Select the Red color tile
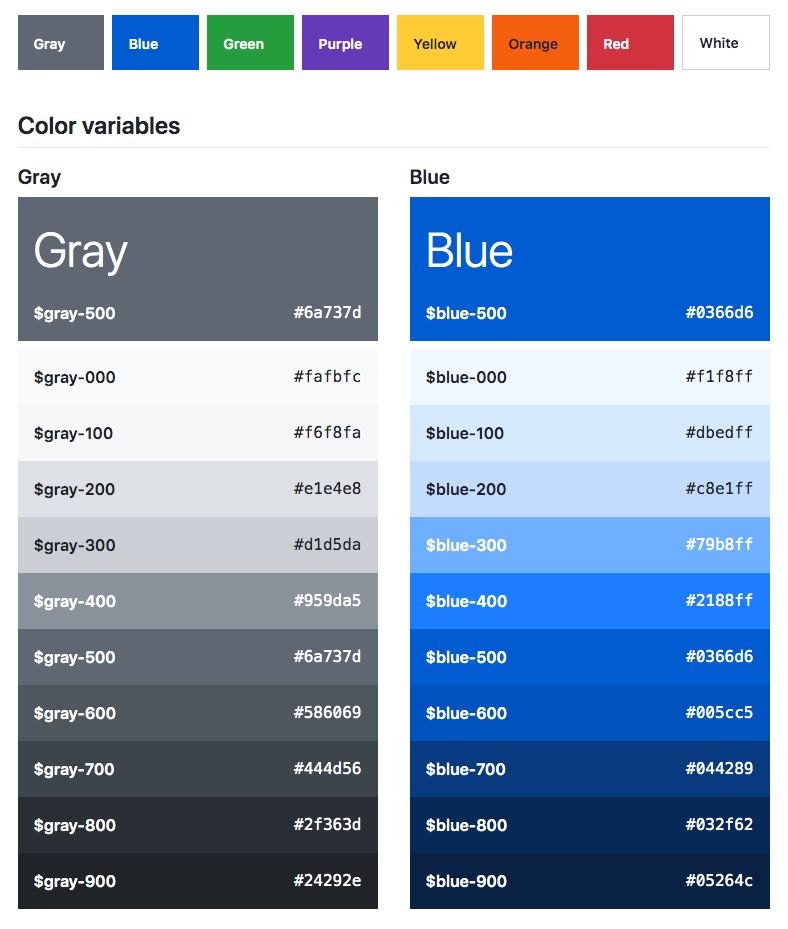Image resolution: width=788 pixels, height=929 pixels. point(630,43)
